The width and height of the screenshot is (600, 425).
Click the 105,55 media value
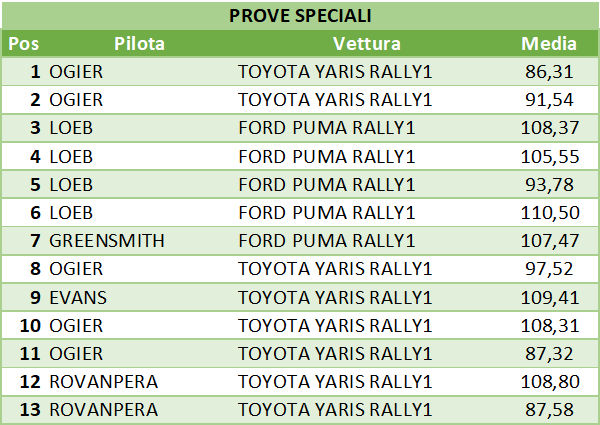point(550,157)
